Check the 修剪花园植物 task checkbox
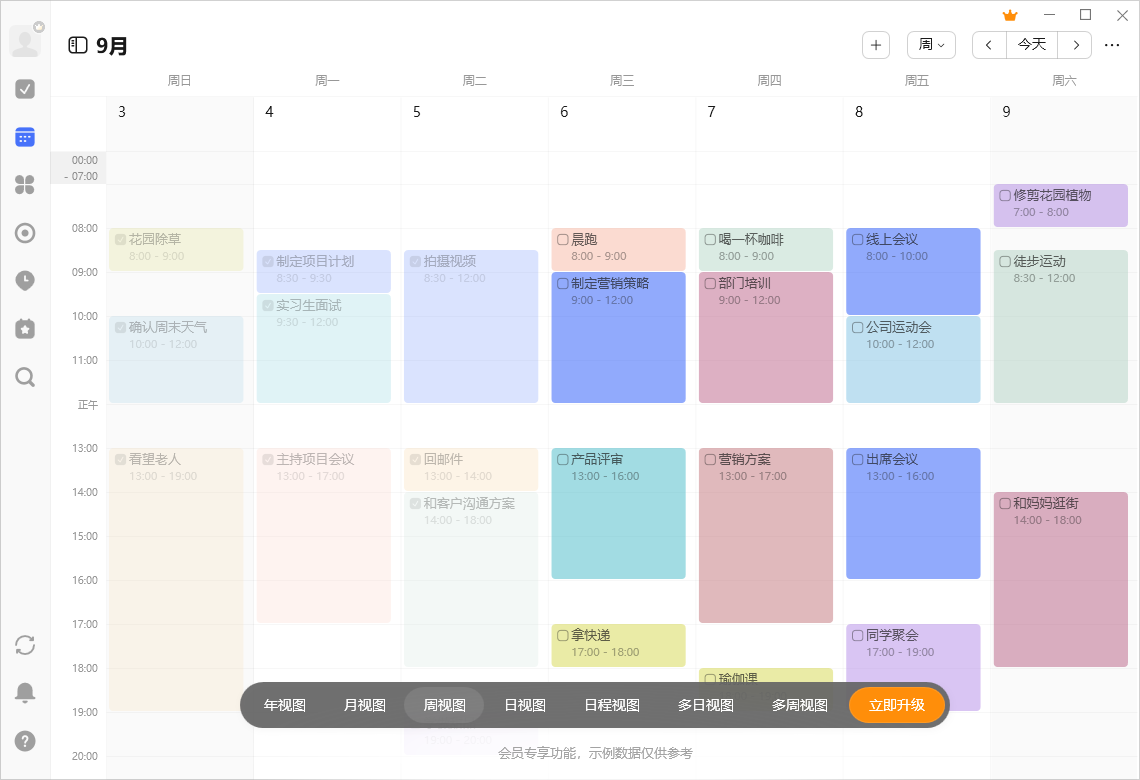 coord(1005,196)
